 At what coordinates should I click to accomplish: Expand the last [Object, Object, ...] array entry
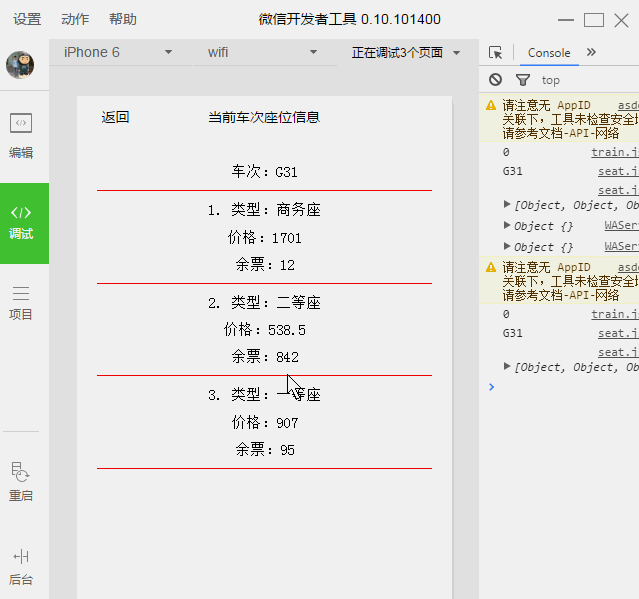[x=507, y=366]
